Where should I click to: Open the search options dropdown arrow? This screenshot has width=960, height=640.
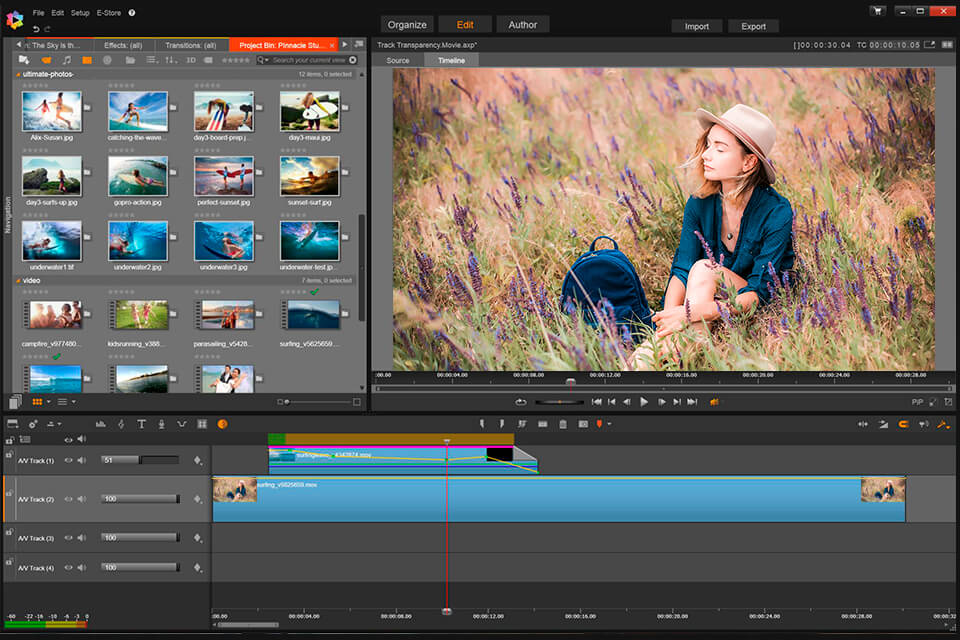tap(267, 60)
